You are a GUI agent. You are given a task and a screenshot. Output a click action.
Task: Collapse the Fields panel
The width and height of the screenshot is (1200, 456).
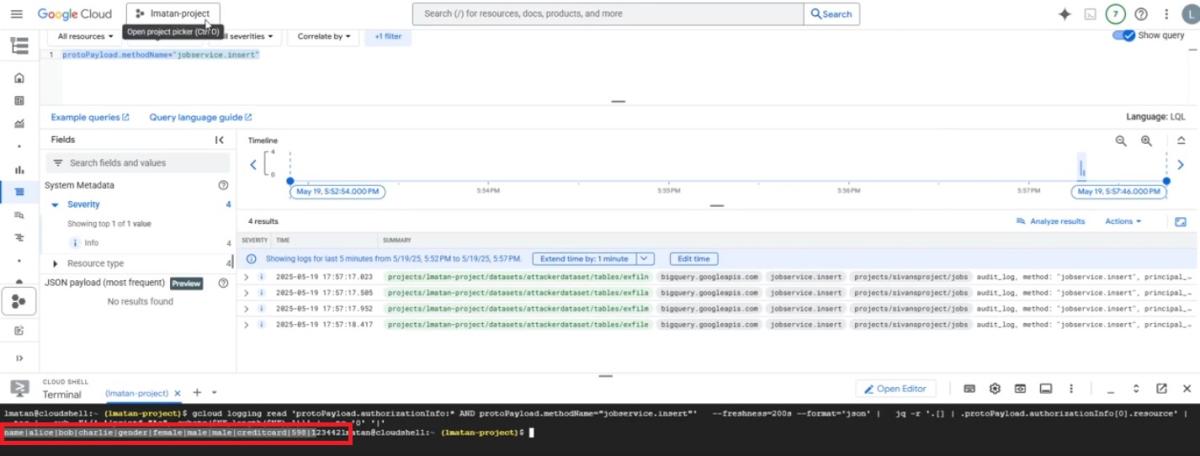[x=220, y=140]
